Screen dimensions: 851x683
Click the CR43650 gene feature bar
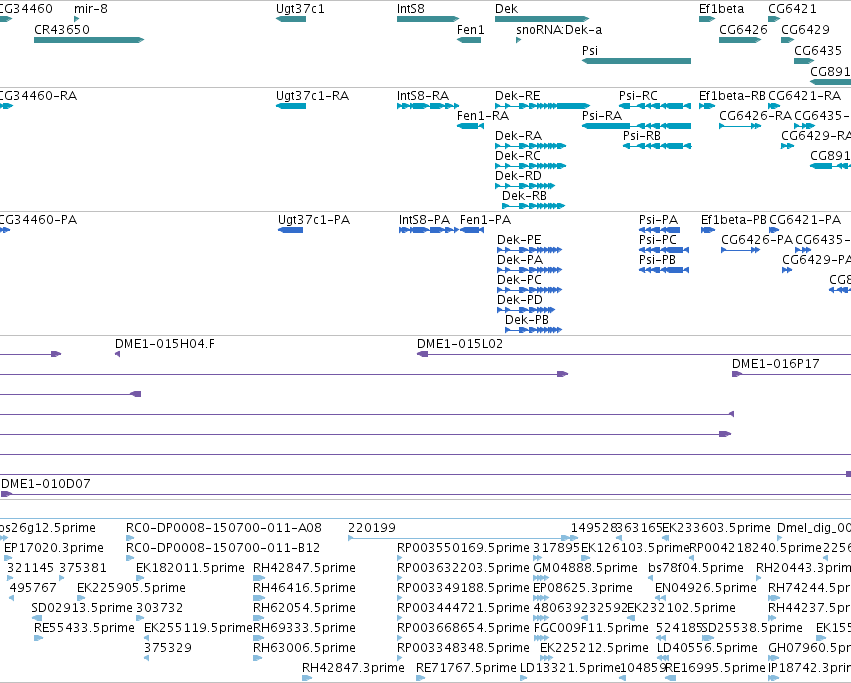coord(89,40)
